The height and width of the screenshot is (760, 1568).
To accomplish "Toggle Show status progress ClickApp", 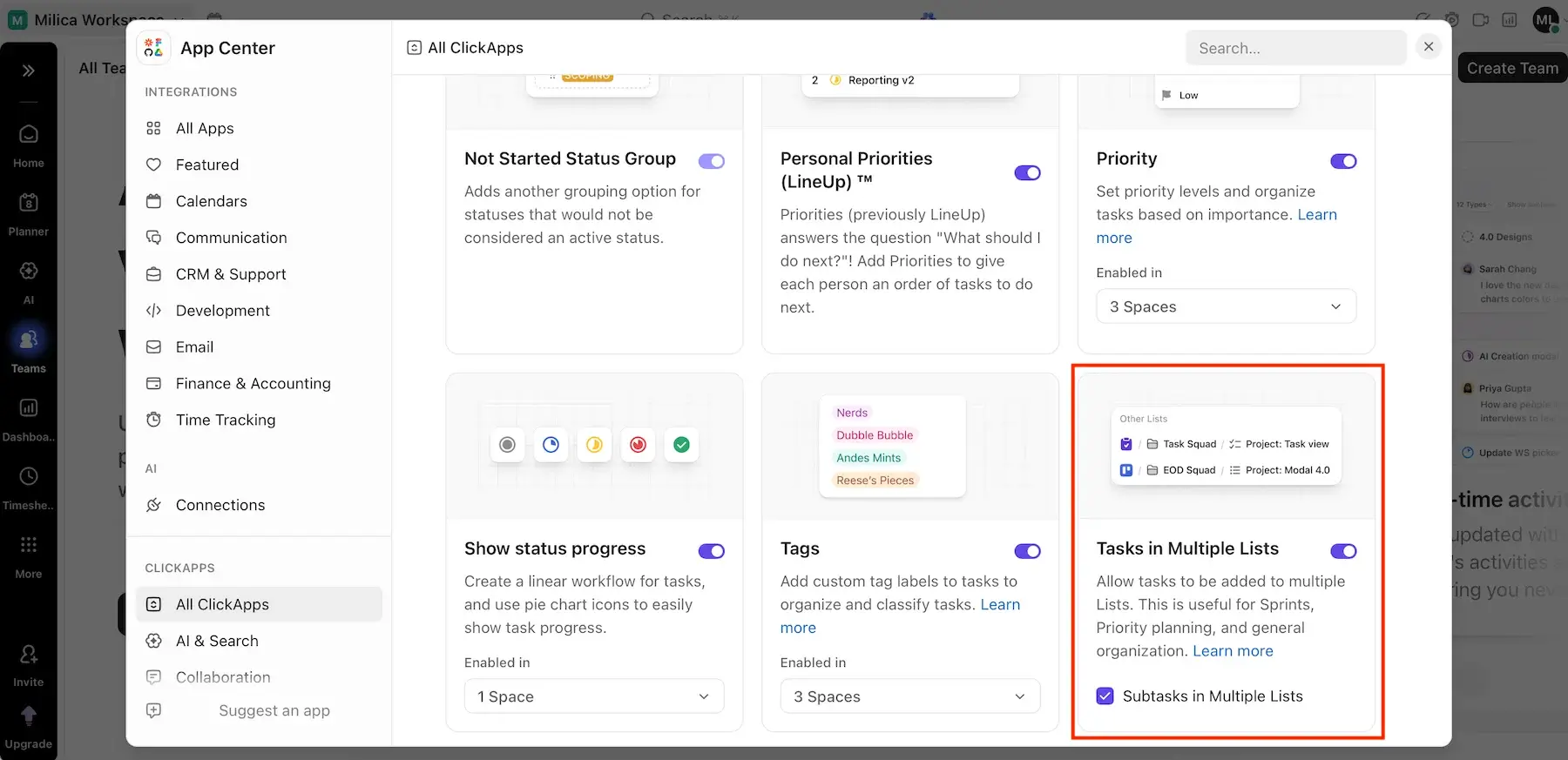I will [712, 551].
